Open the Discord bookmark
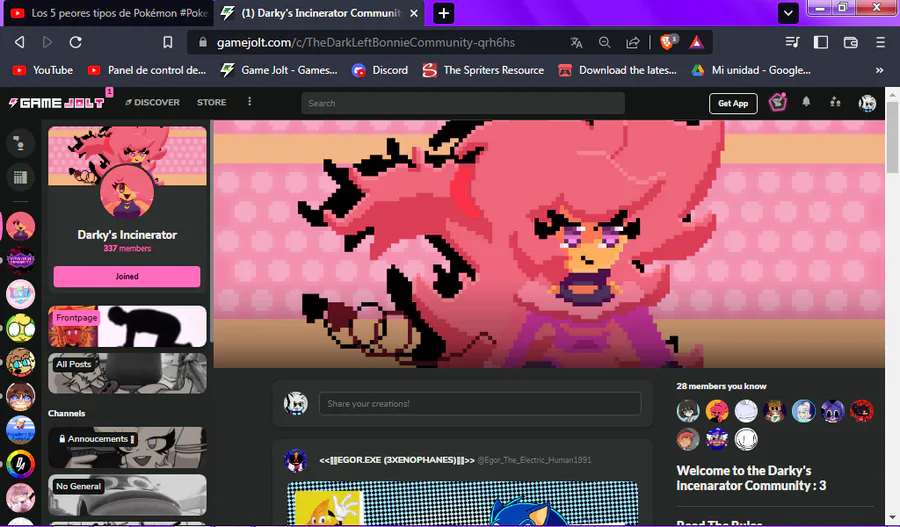This screenshot has width=900, height=527. [x=380, y=70]
